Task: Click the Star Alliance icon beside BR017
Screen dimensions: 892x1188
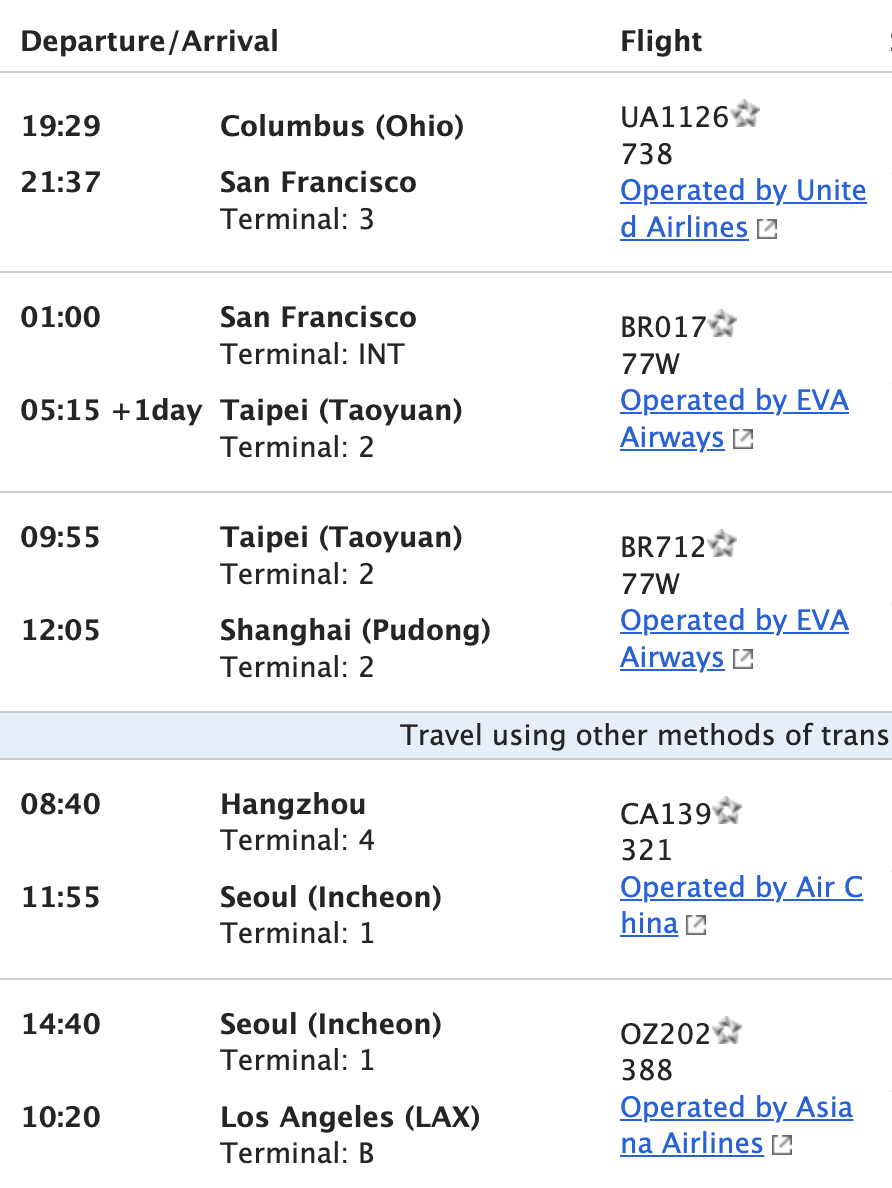Action: click(x=724, y=324)
